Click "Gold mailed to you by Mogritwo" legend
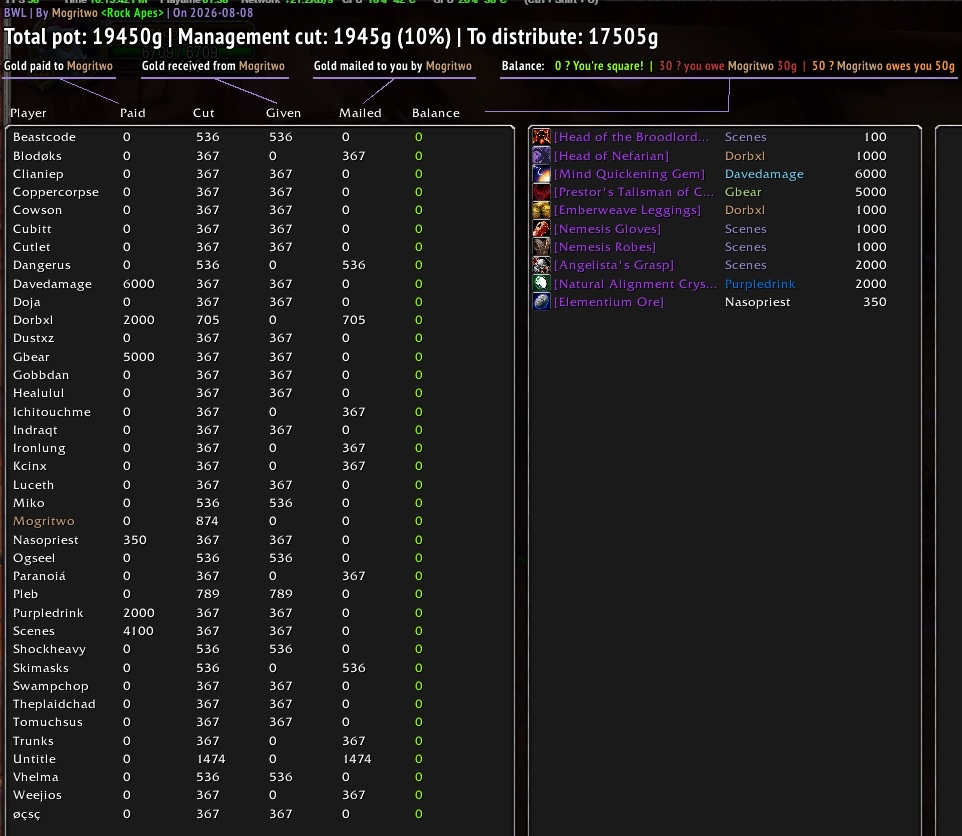962x836 pixels. click(x=393, y=66)
